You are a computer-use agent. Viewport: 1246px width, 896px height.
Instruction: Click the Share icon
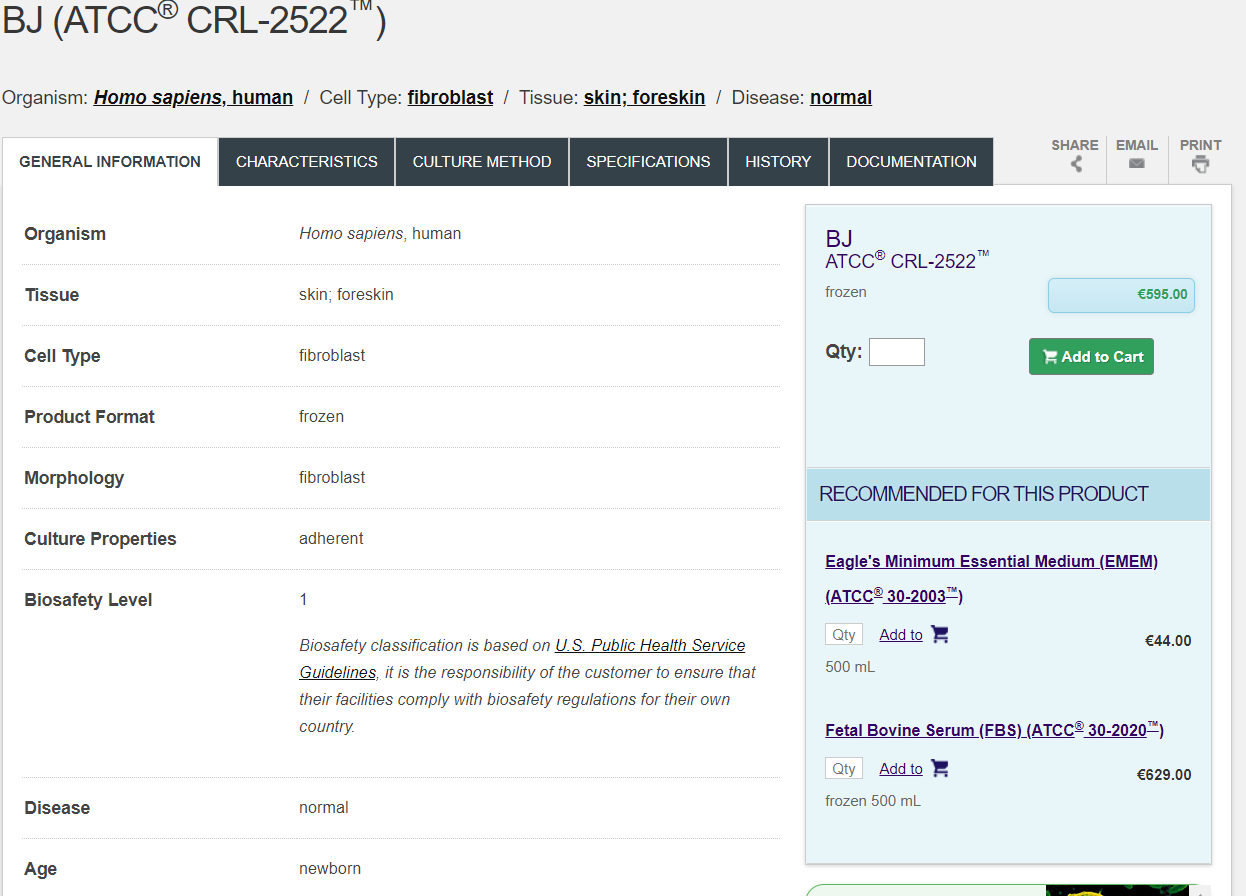pyautogui.click(x=1076, y=164)
